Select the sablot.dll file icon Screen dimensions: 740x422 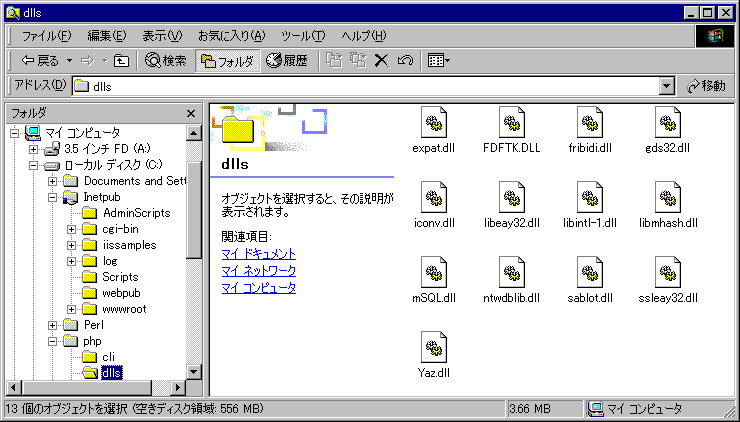pyautogui.click(x=590, y=272)
